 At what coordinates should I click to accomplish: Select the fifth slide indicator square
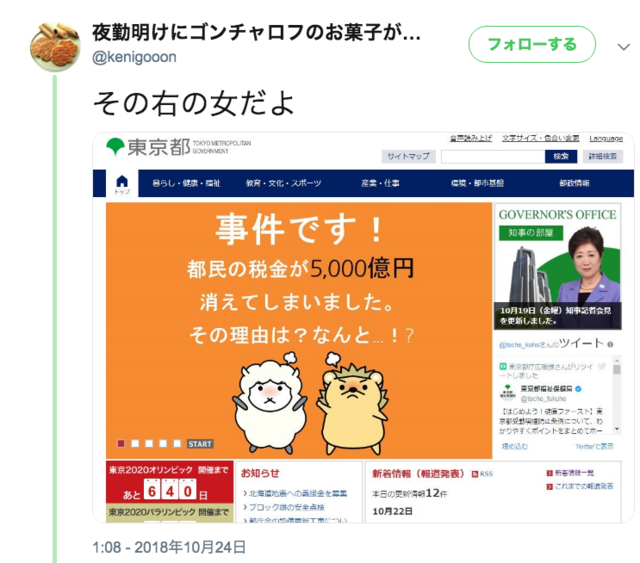tap(177, 443)
